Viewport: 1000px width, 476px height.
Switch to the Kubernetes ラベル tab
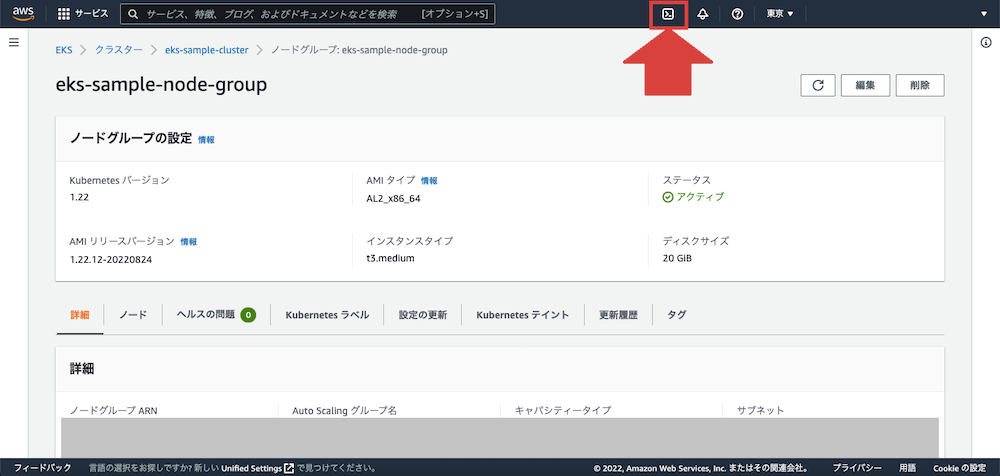pyautogui.click(x=327, y=314)
